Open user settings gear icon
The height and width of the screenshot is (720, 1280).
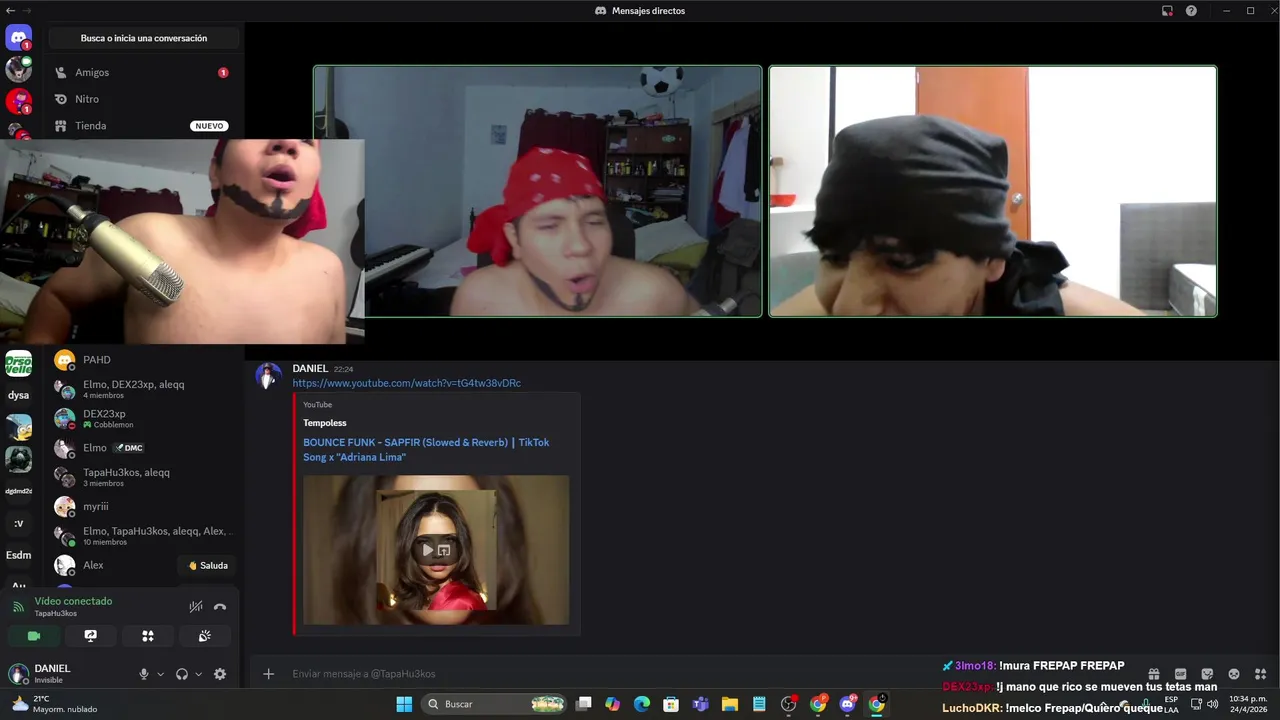tap(220, 674)
